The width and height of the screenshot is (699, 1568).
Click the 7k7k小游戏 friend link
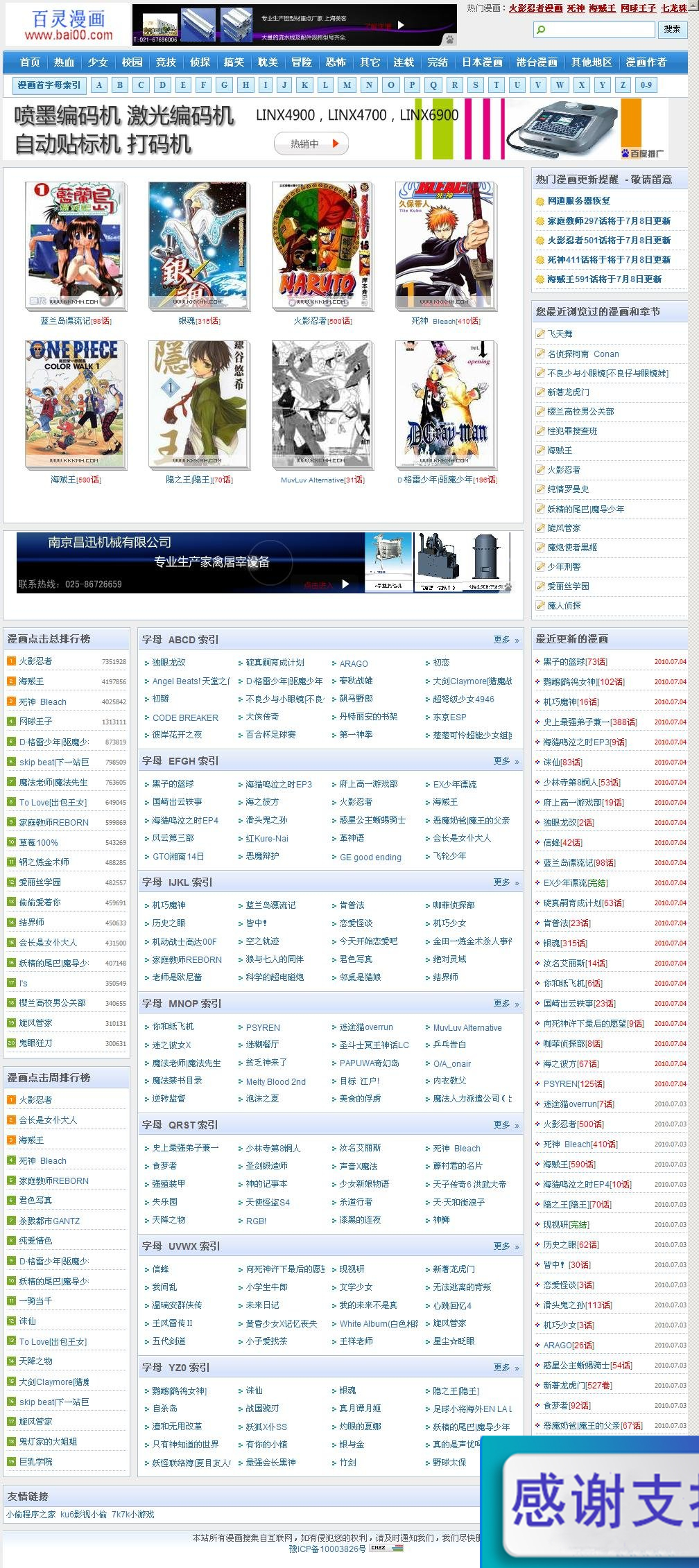pos(132,1515)
